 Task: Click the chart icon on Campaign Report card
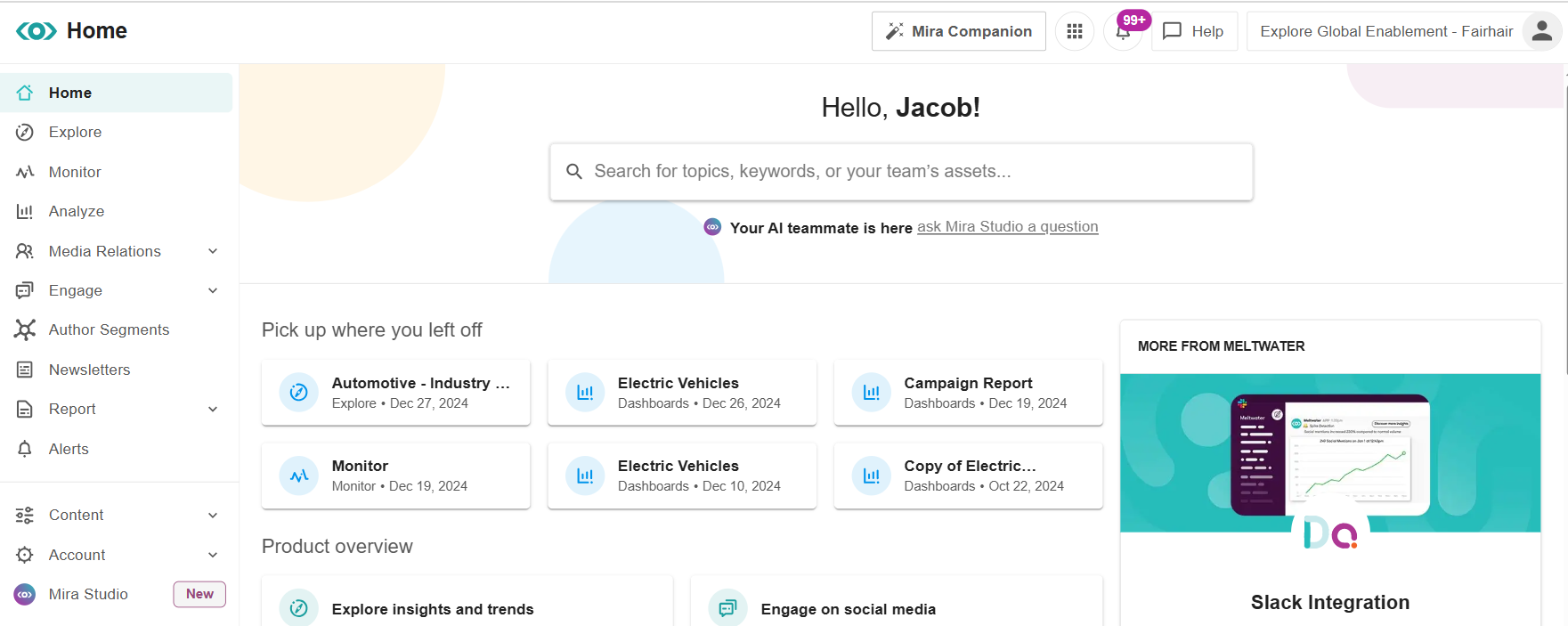(872, 393)
